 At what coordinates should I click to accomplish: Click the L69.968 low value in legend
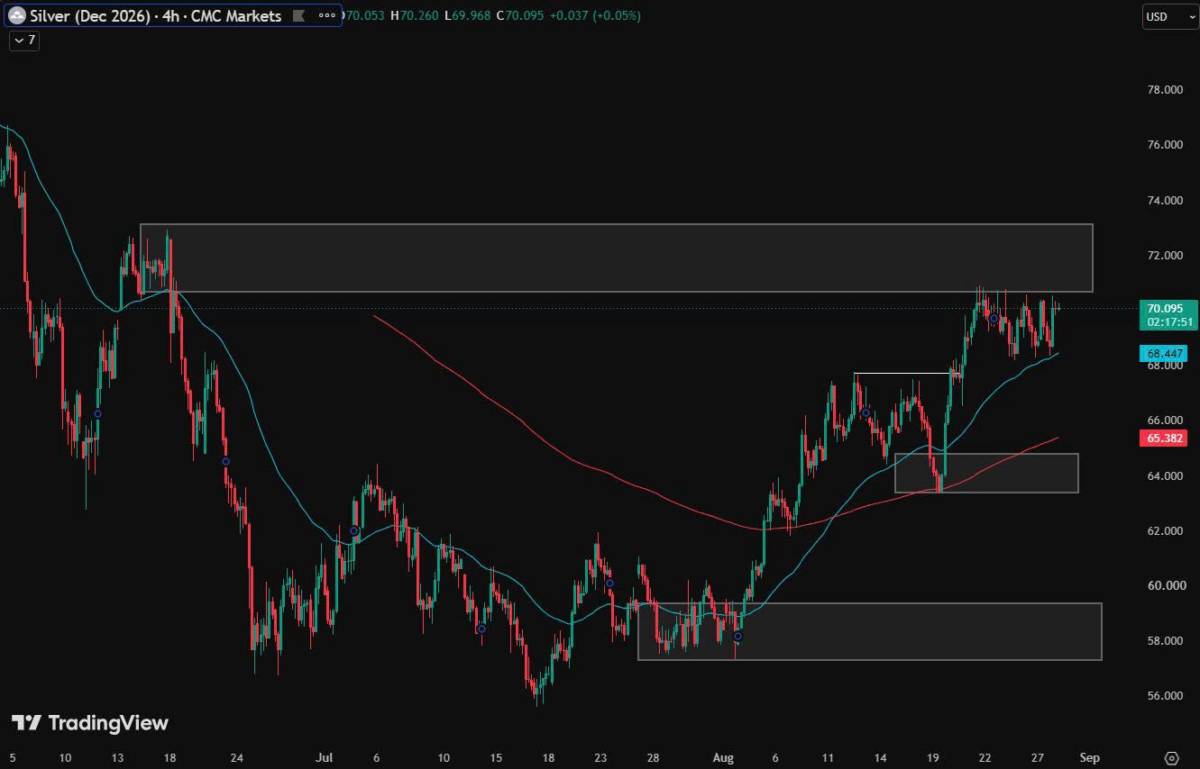(468, 16)
